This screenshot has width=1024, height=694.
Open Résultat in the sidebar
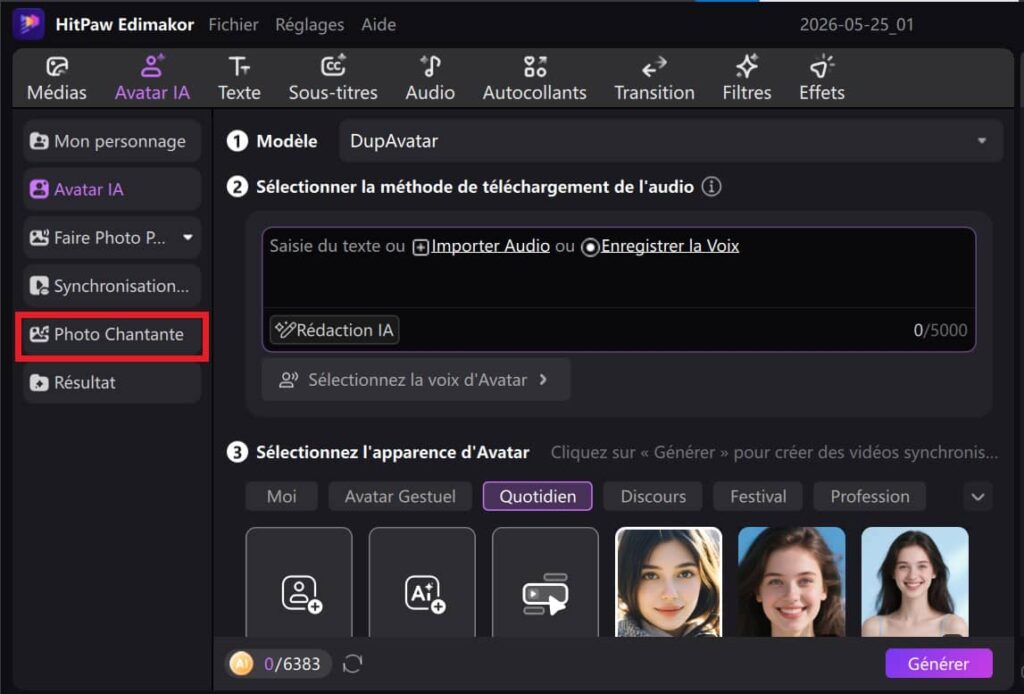point(112,383)
